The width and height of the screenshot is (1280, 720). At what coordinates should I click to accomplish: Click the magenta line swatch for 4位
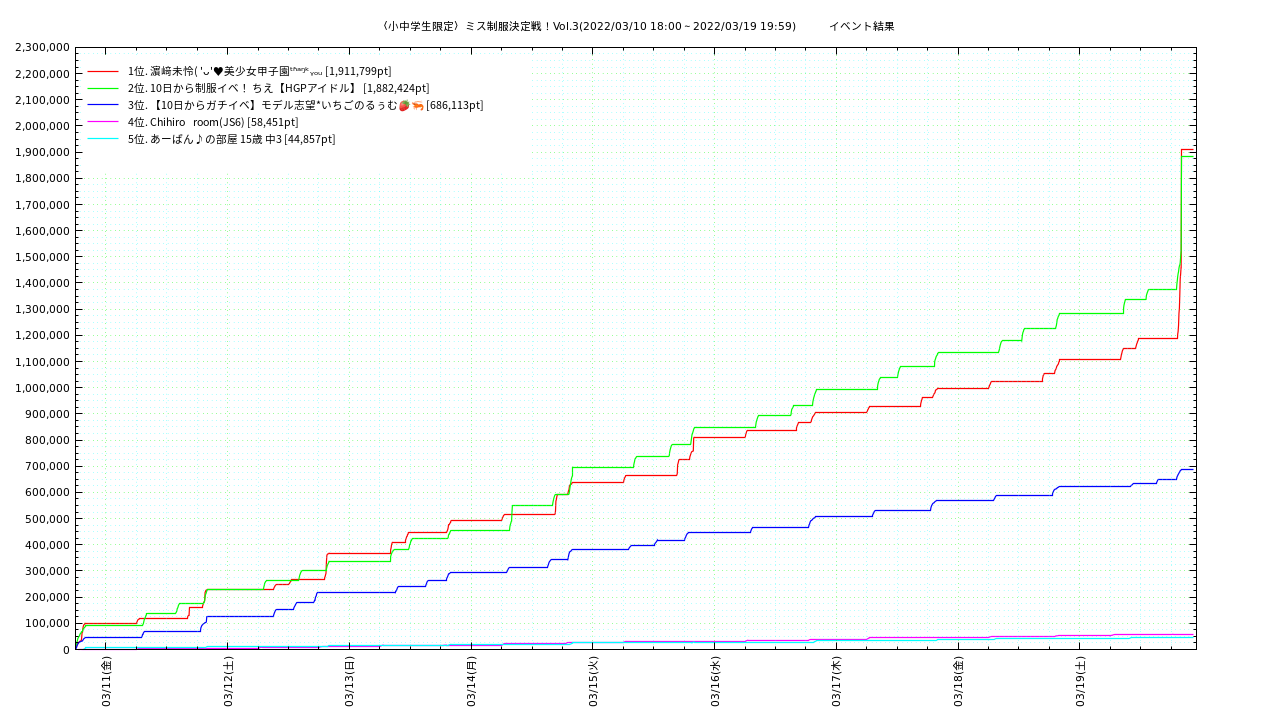[x=103, y=122]
